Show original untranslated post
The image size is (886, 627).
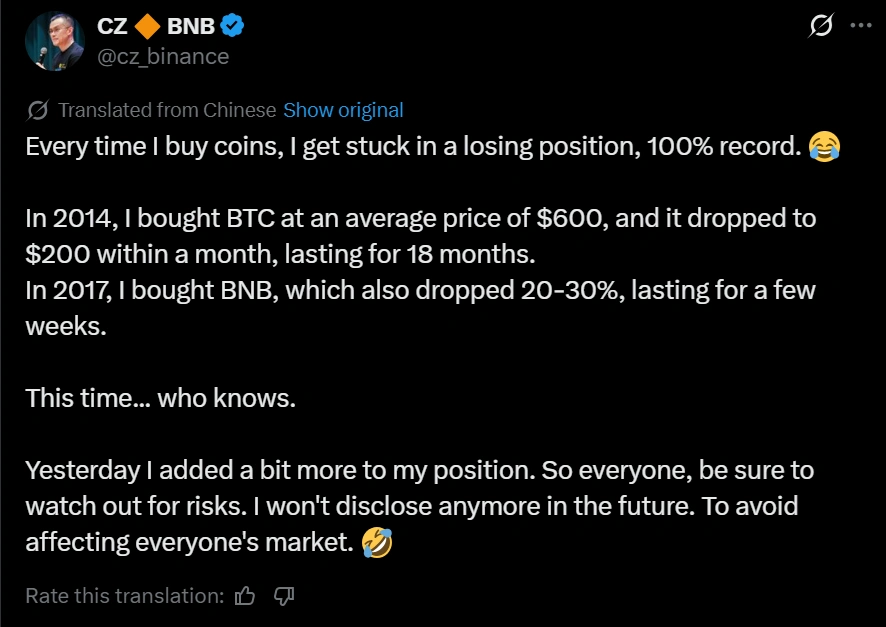click(x=343, y=110)
